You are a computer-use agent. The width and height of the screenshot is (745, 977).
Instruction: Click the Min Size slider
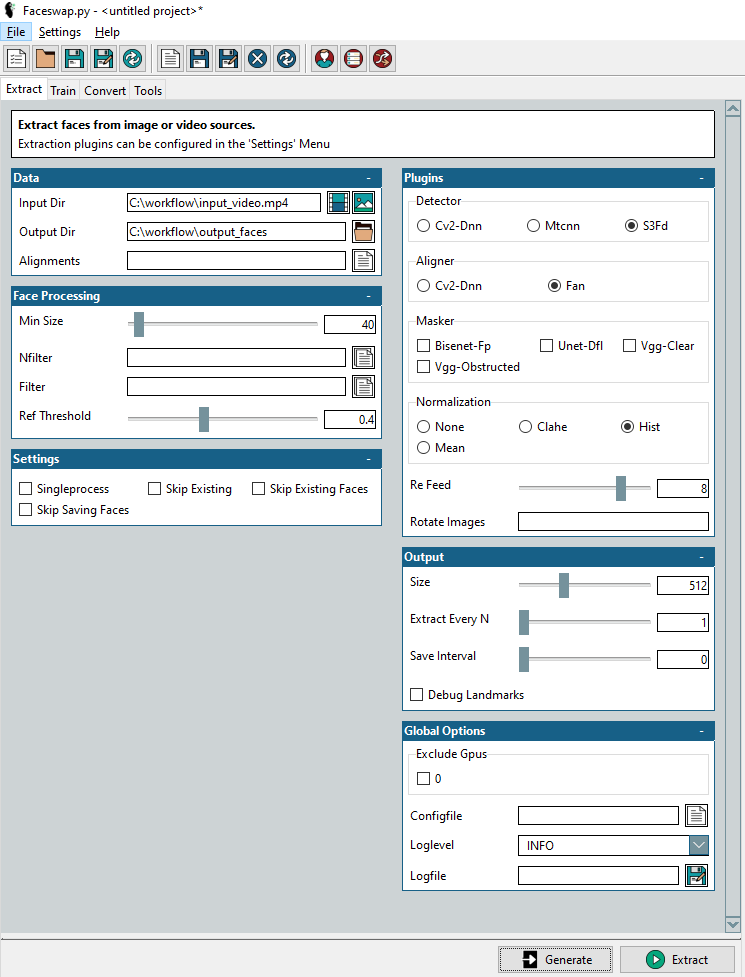coord(222,324)
